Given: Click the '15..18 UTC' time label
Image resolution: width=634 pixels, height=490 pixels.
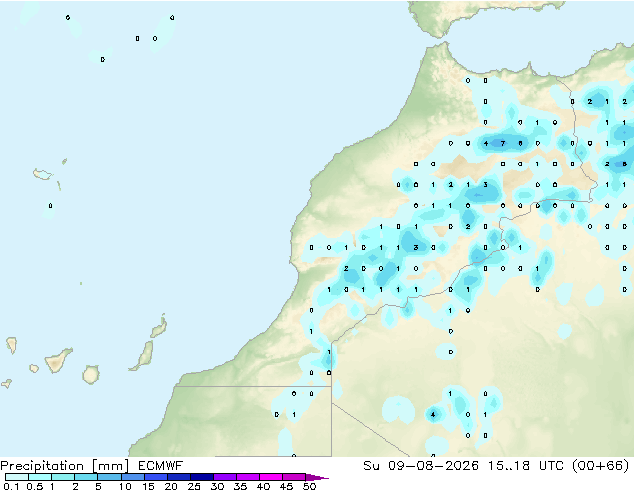Looking at the screenshot, I should 525,466.
